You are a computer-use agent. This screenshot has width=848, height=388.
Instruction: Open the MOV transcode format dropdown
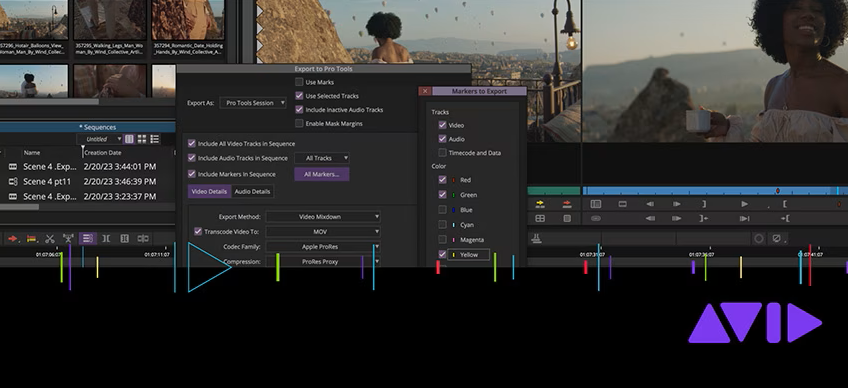point(323,232)
